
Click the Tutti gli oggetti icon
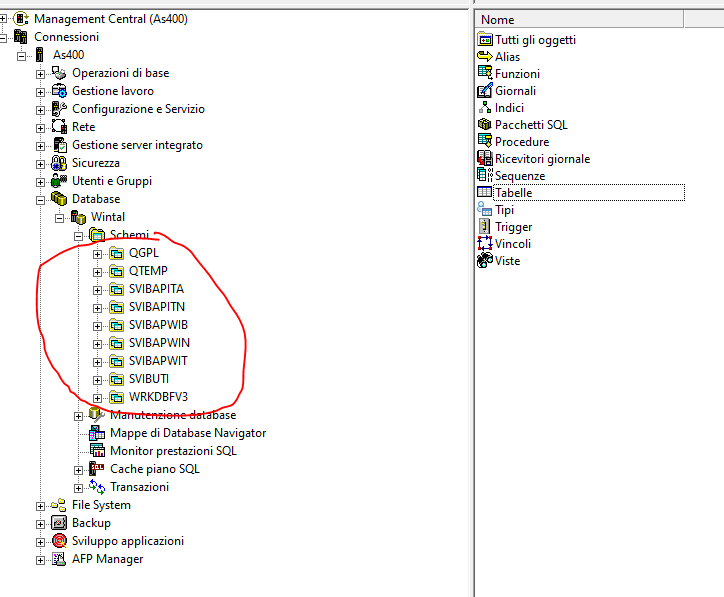485,40
